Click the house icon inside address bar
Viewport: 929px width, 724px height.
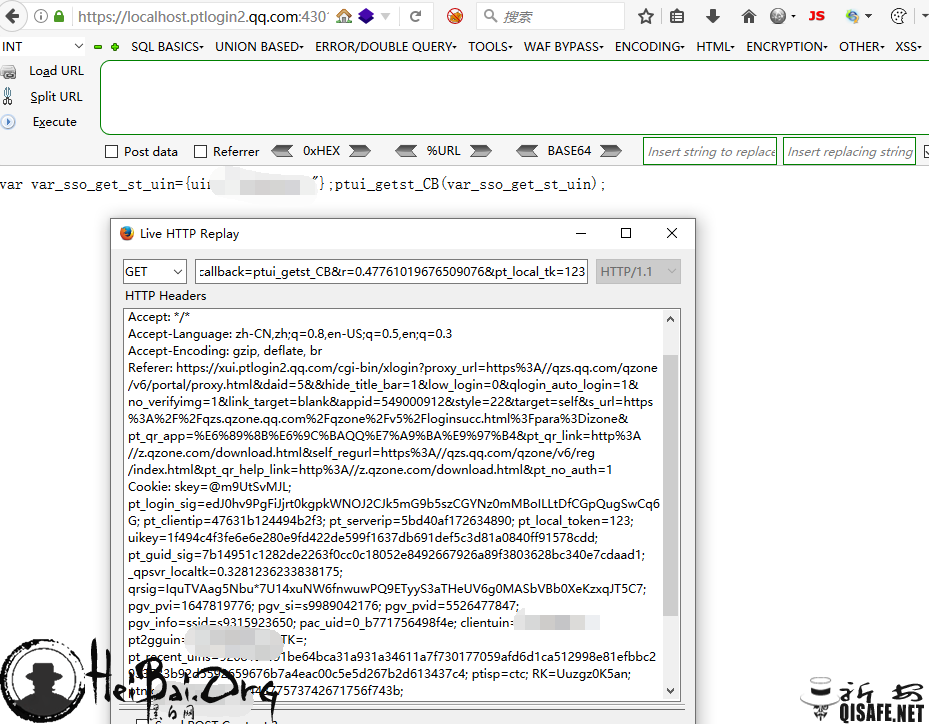click(x=344, y=16)
